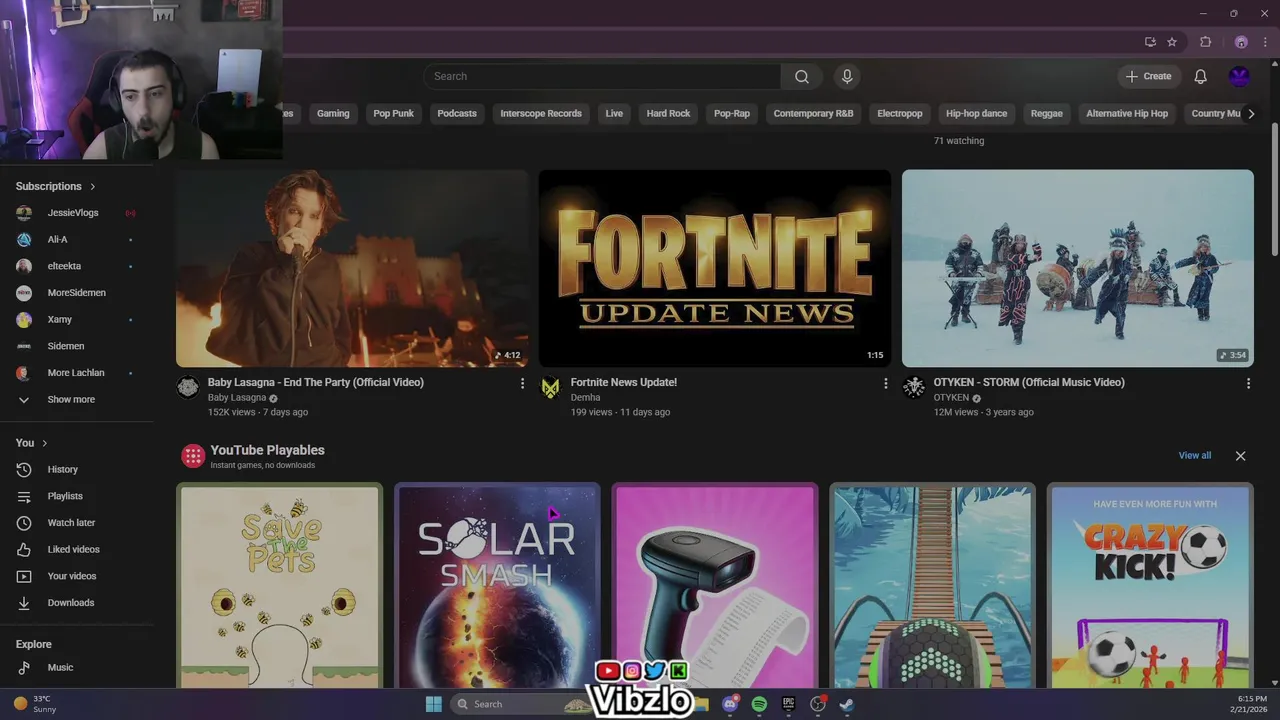
Task: Start voice search with microphone icon
Action: pyautogui.click(x=847, y=76)
